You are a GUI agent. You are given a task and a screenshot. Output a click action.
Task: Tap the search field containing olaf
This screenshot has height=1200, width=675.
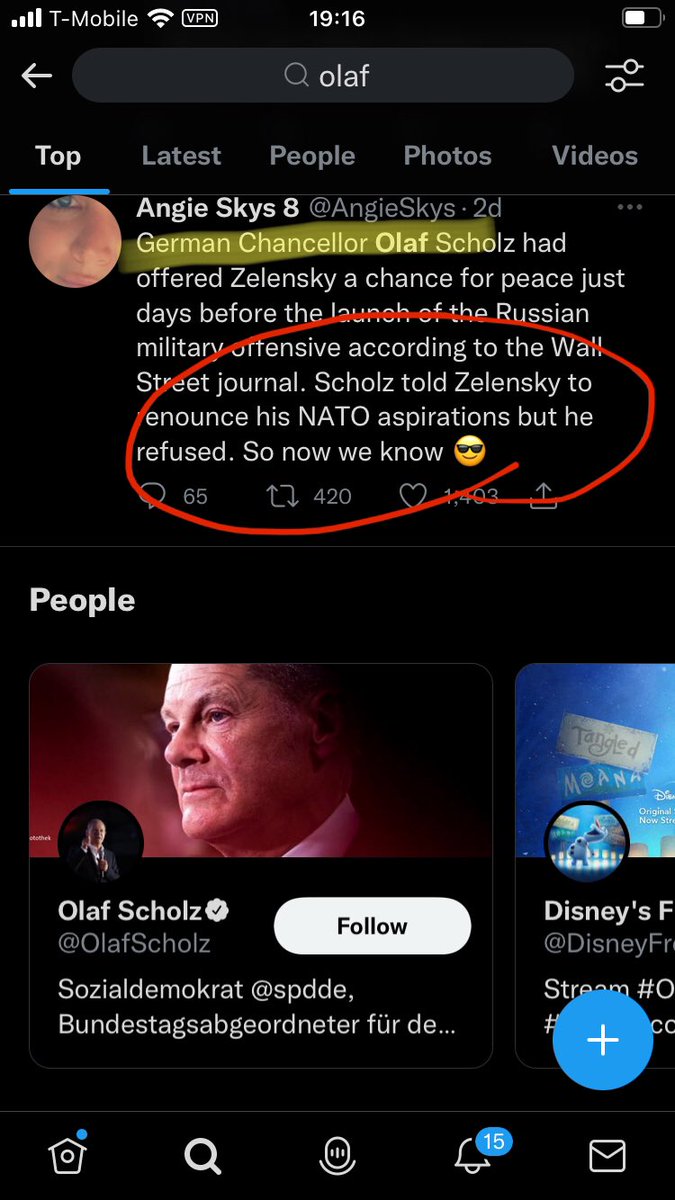coord(323,76)
